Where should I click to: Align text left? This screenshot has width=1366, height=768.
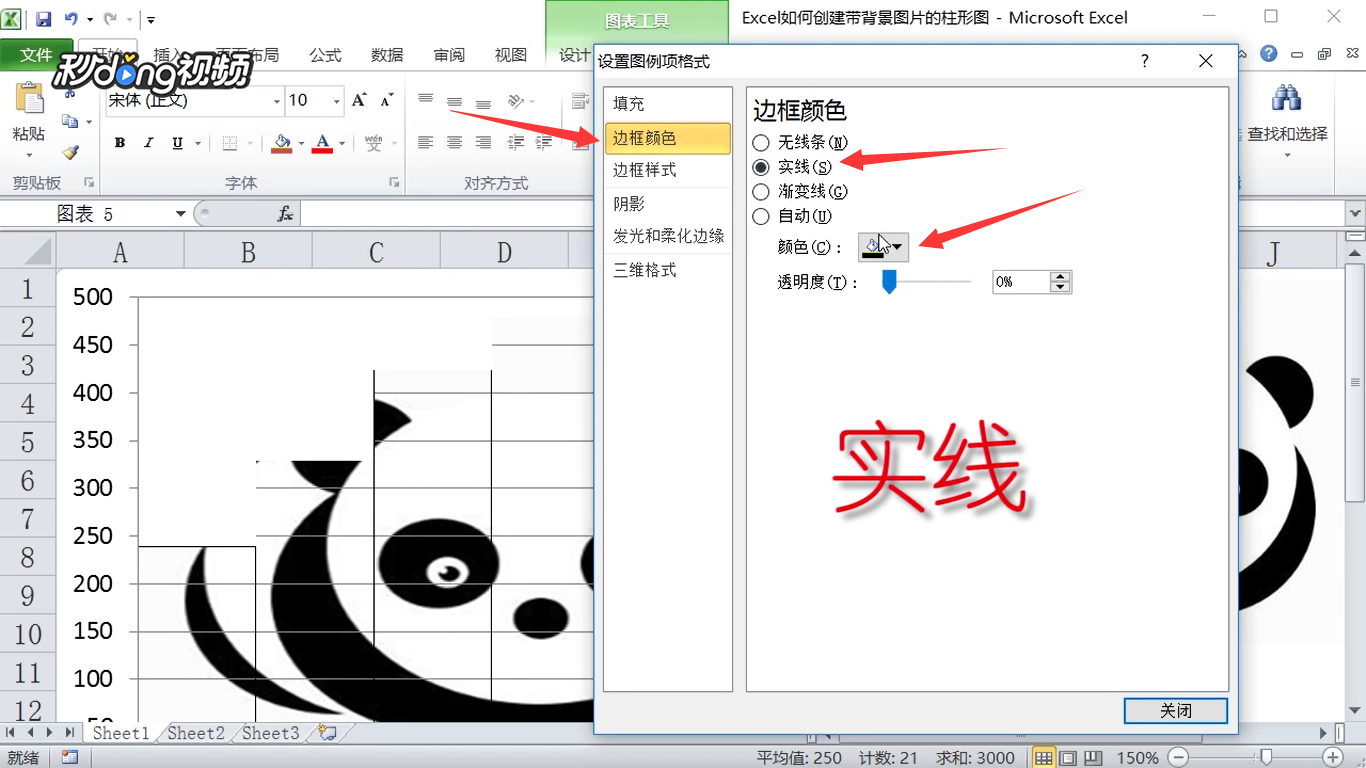coord(425,143)
